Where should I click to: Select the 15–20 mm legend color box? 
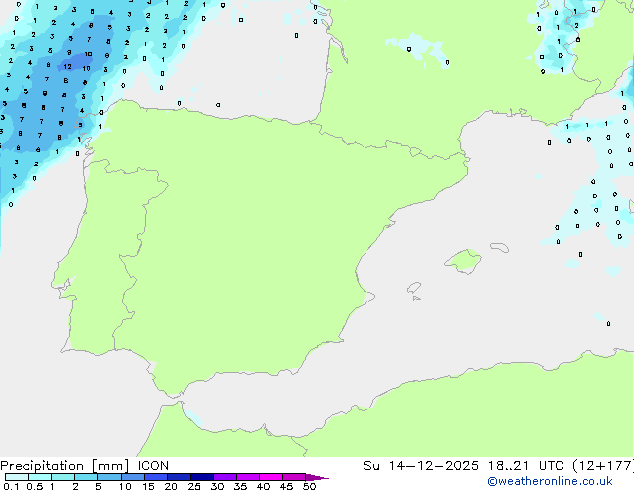tap(156, 477)
